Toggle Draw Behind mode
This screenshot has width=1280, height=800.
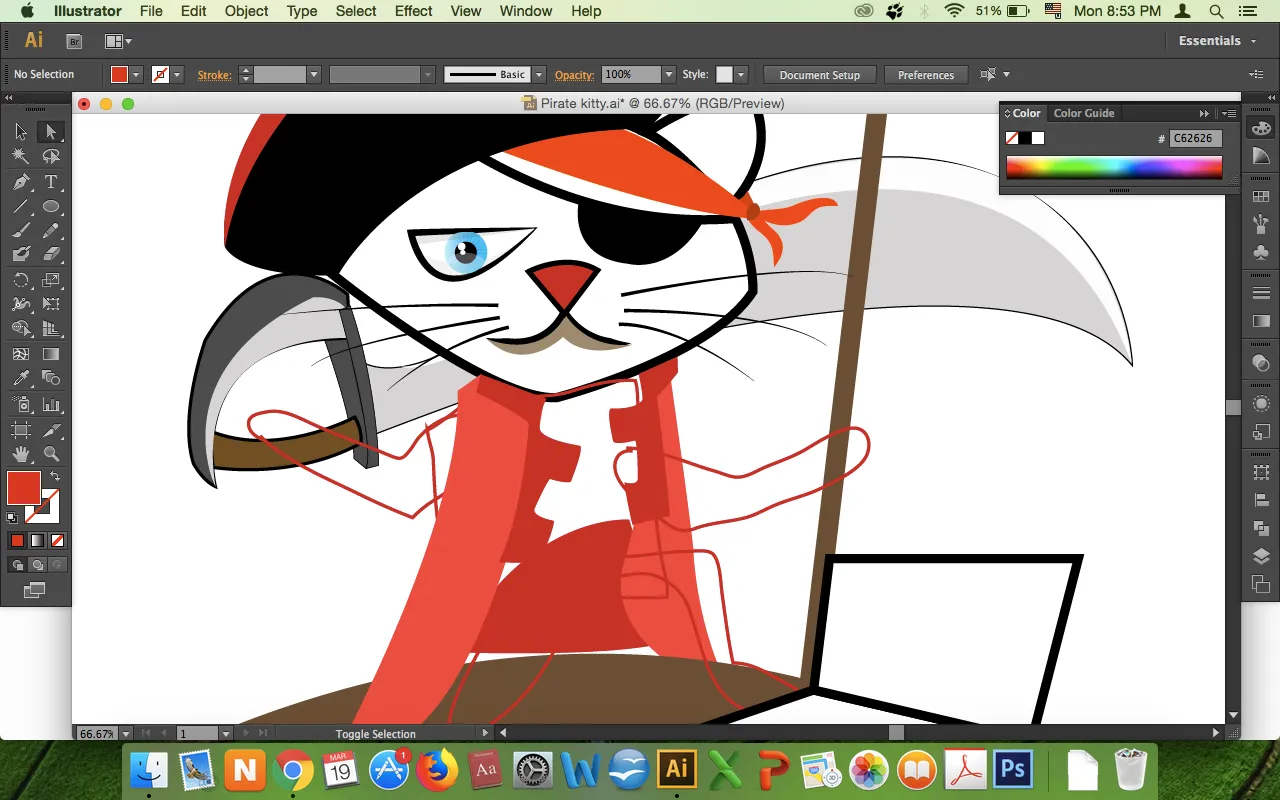[37, 565]
